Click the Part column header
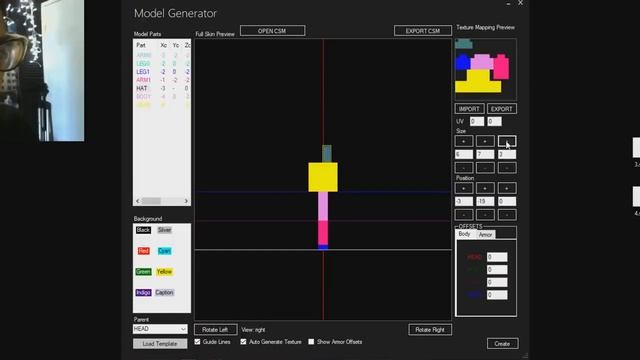 141,45
